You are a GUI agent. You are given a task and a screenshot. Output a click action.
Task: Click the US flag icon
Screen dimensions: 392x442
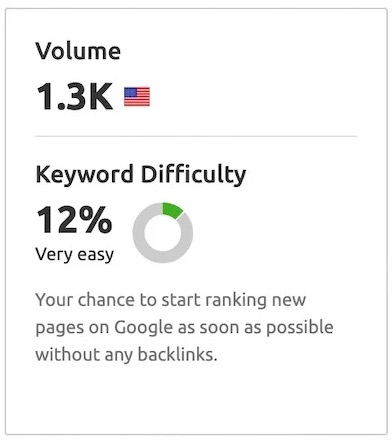click(x=137, y=97)
